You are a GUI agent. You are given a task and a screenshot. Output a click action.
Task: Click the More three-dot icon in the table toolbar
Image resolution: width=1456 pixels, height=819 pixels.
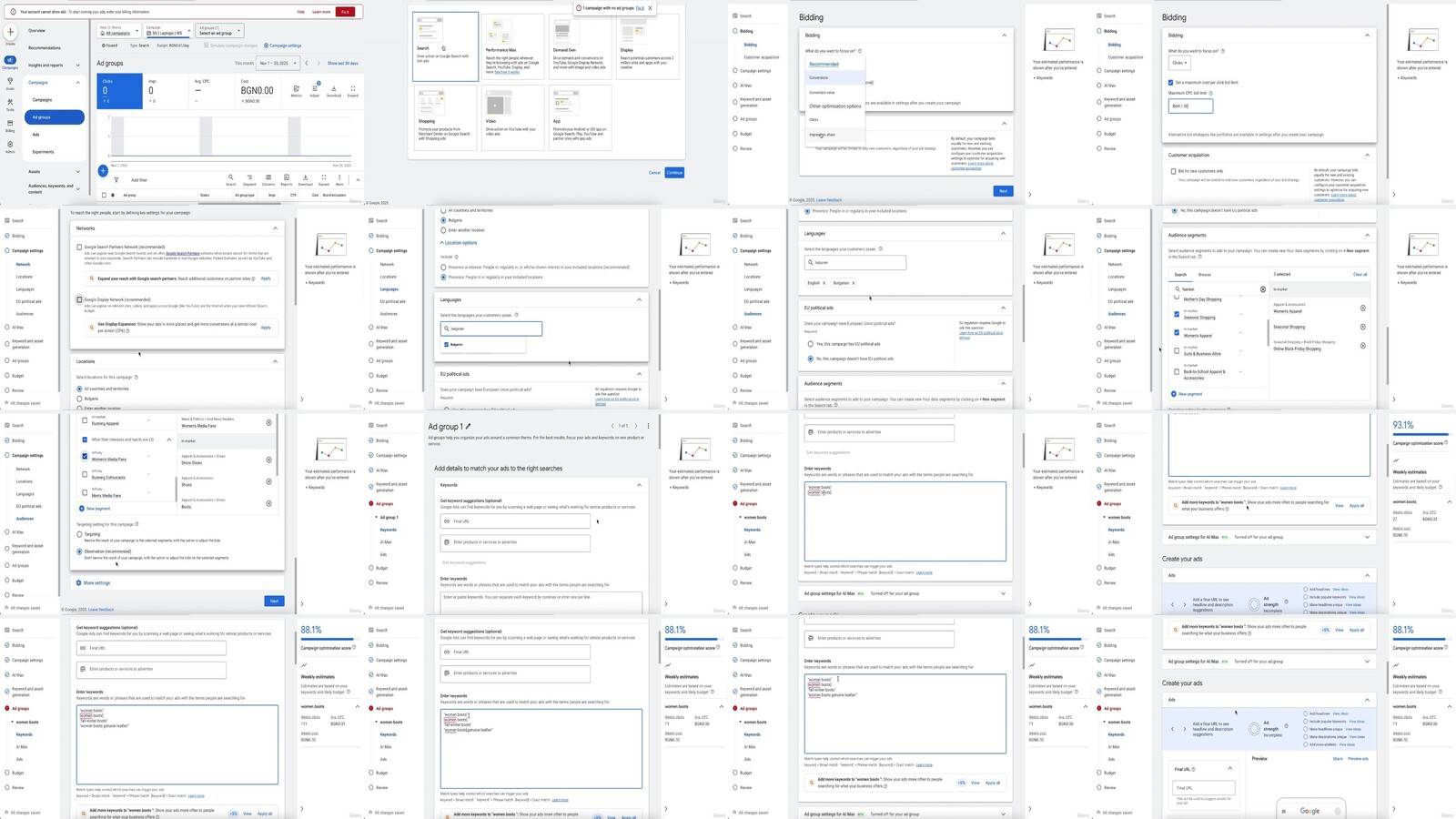339,177
